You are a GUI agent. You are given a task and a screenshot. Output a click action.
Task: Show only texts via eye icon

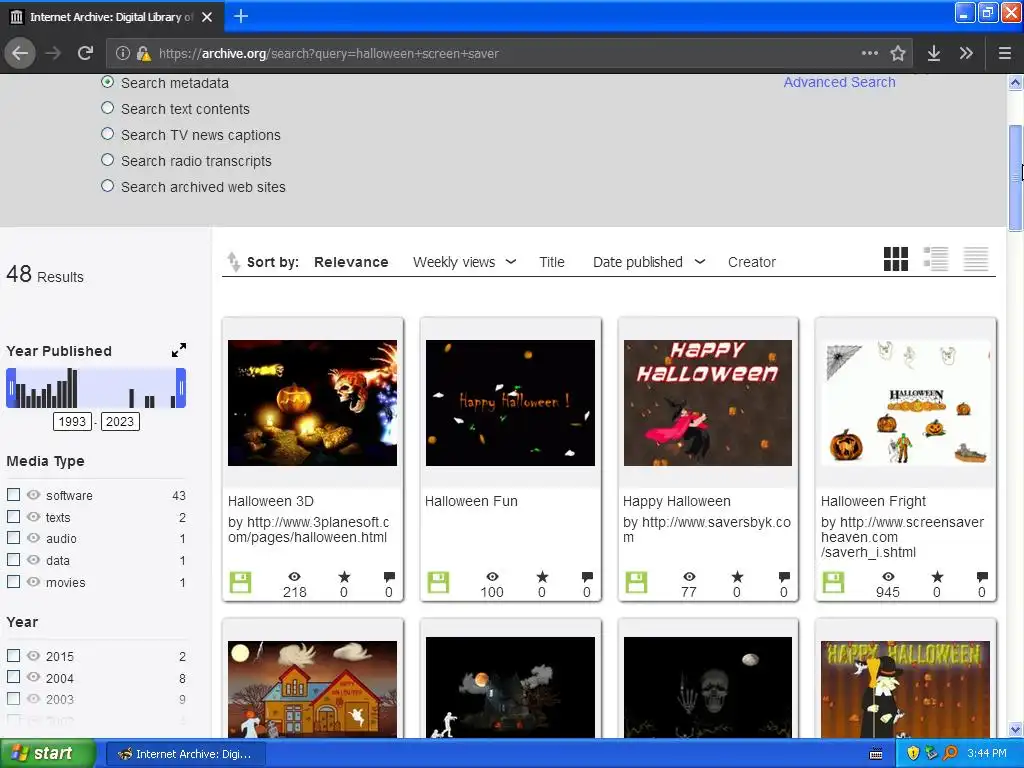(33, 517)
